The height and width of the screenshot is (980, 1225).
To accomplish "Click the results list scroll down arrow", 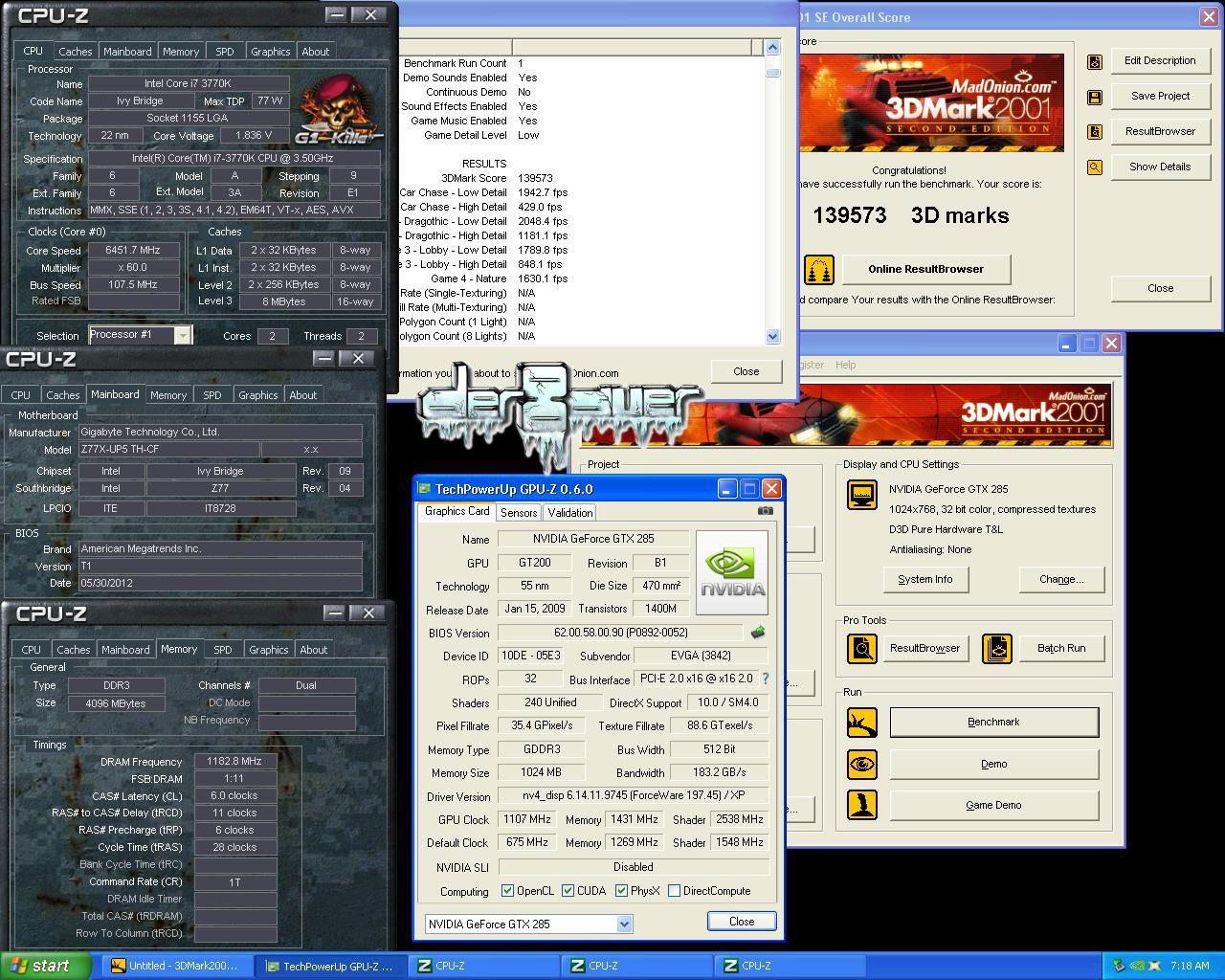I will pyautogui.click(x=772, y=336).
